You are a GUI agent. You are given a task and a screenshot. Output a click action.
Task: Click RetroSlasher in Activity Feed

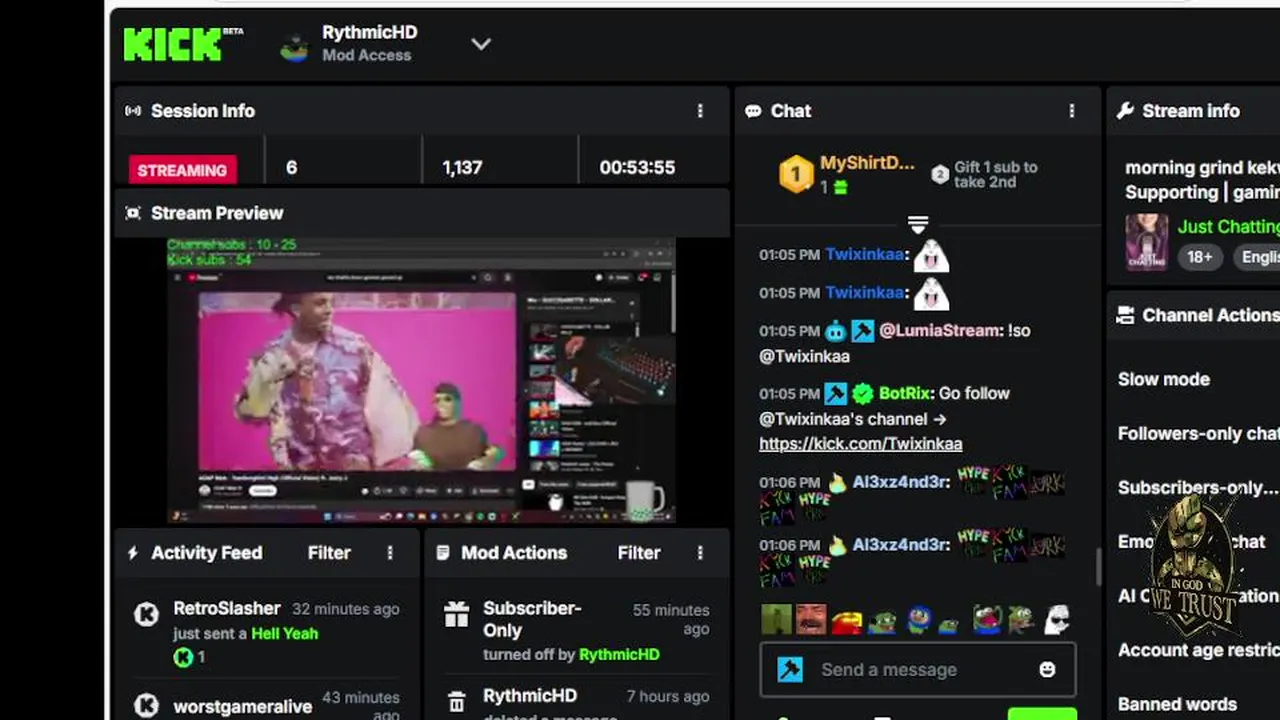point(227,608)
